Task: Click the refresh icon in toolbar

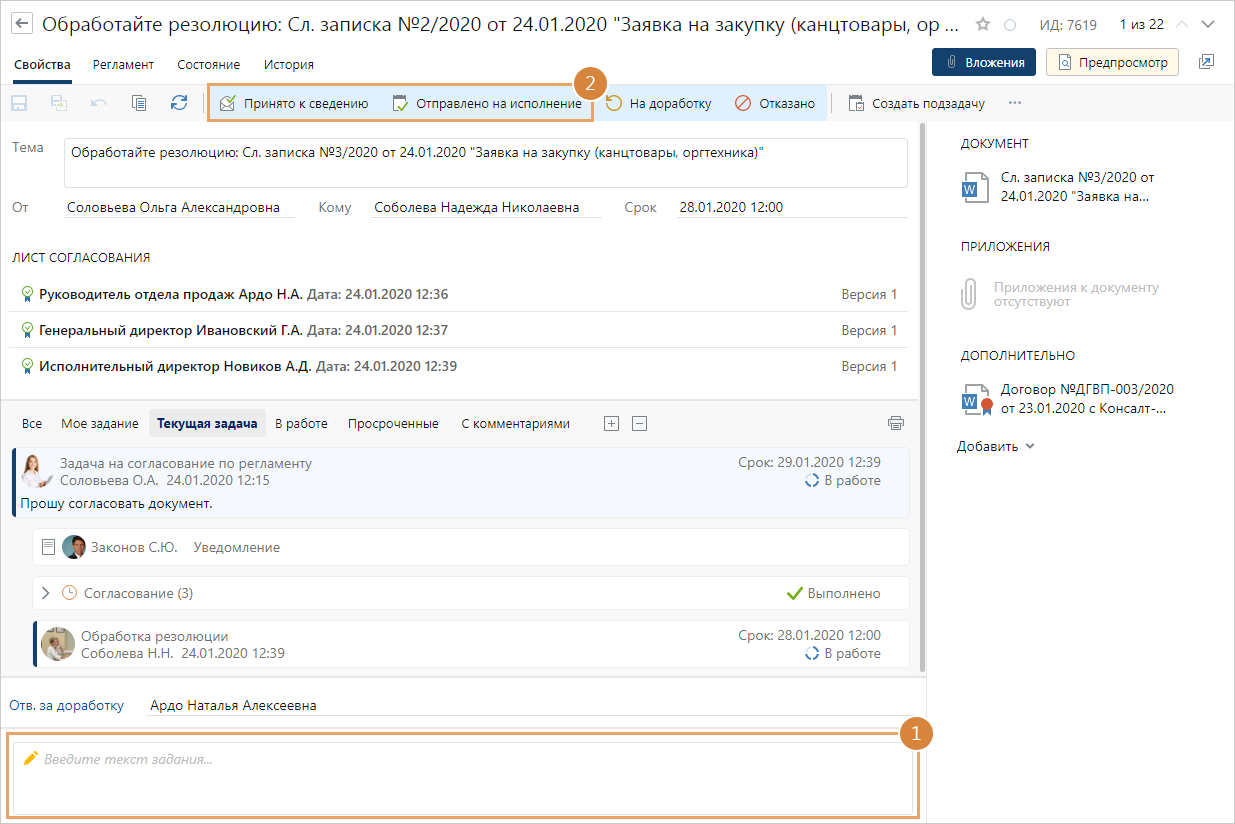Action: coord(179,103)
